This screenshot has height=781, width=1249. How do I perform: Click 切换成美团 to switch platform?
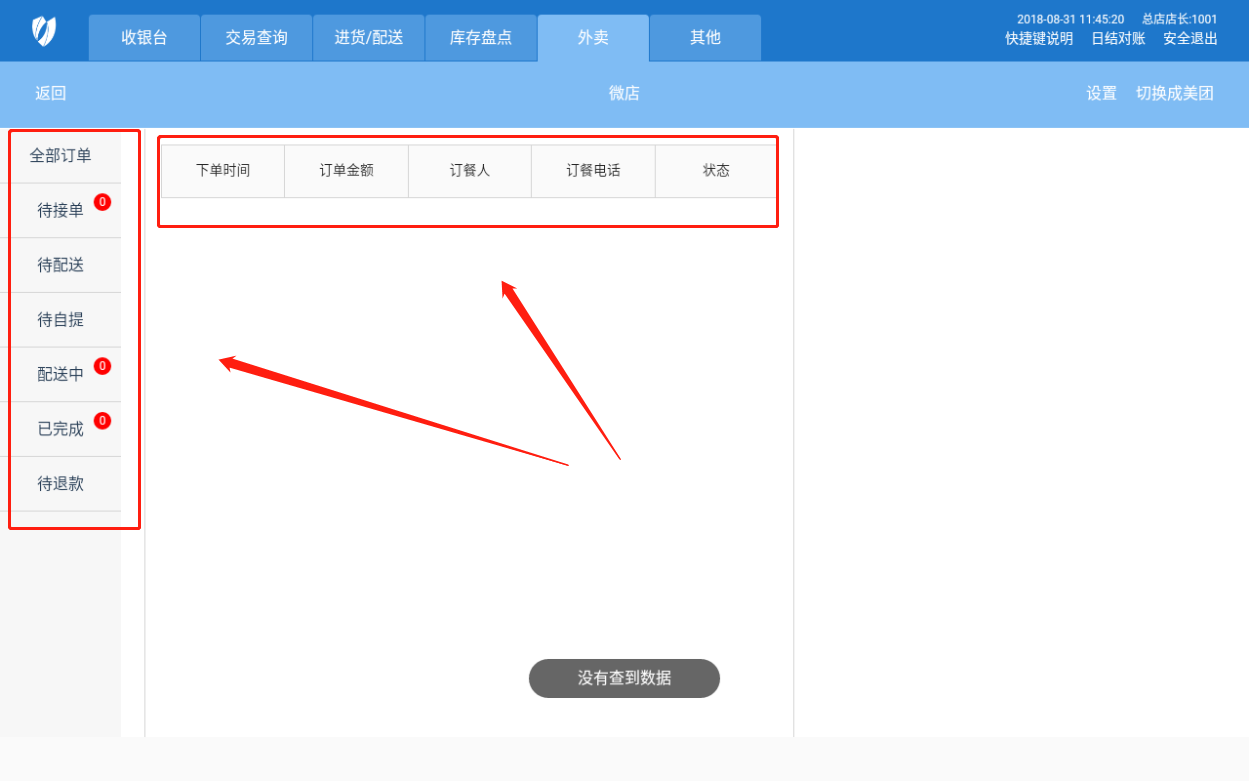pos(1174,93)
